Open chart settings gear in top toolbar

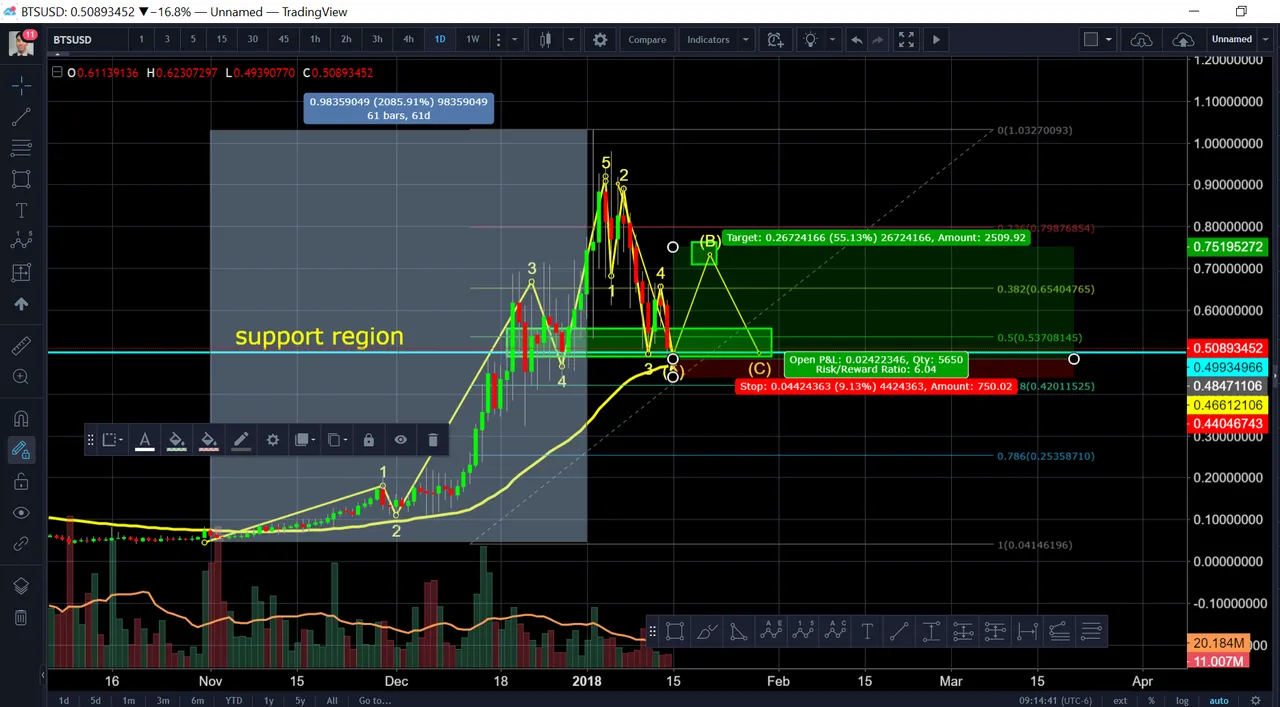tap(600, 40)
